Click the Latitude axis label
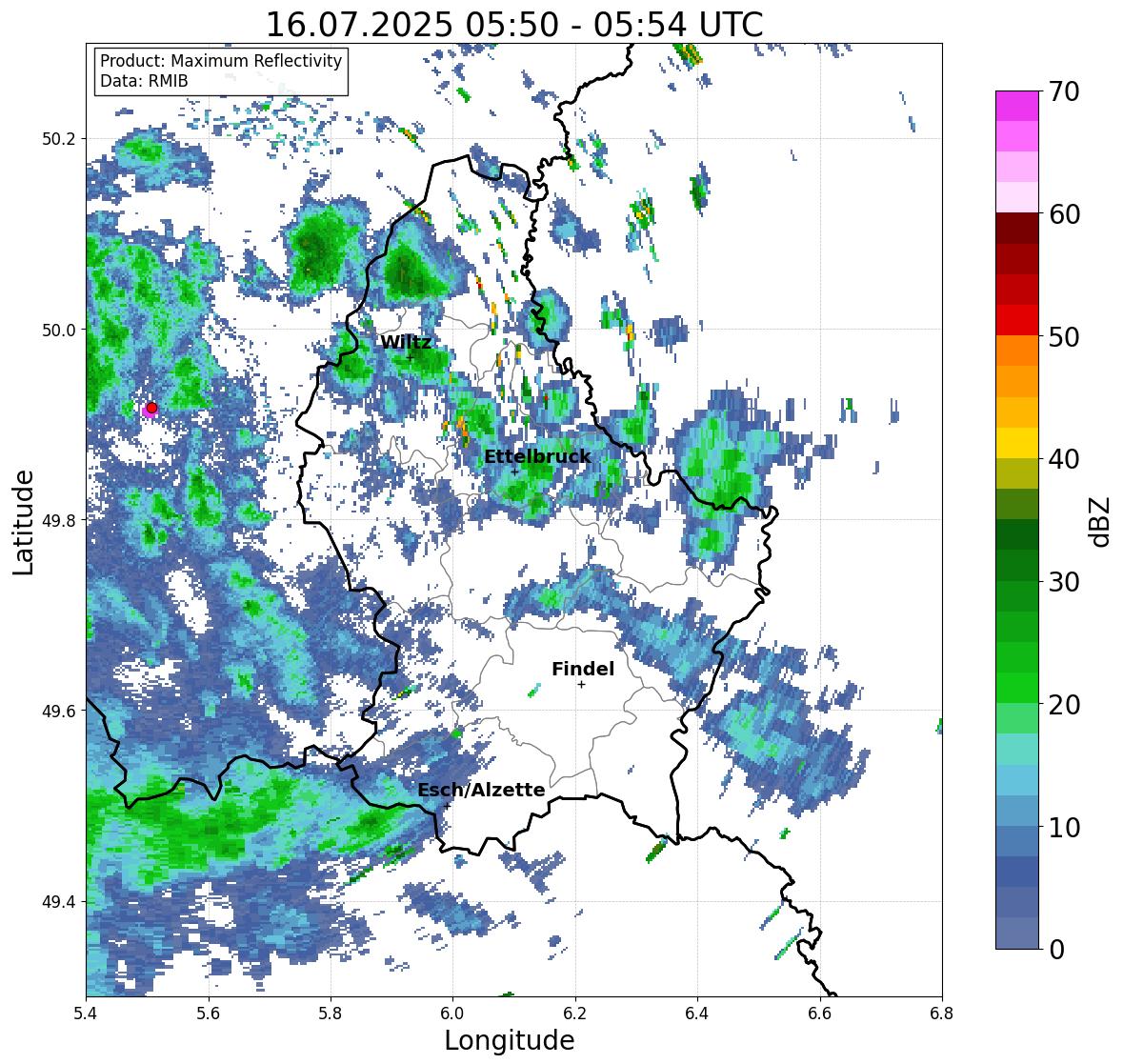The height and width of the screenshot is (1064, 1123). coord(23,522)
